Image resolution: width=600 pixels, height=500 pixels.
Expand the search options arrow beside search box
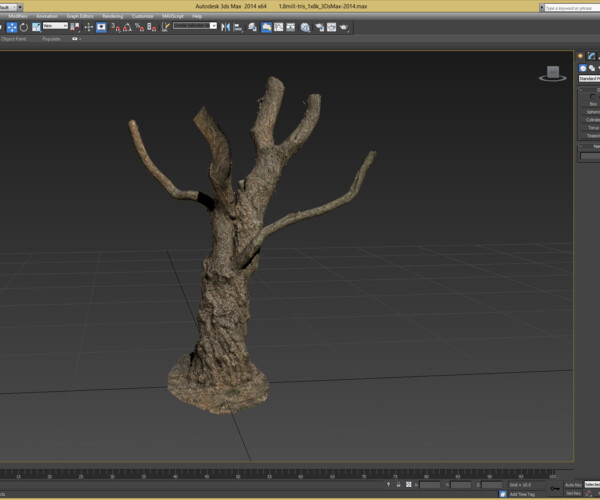point(542,7)
